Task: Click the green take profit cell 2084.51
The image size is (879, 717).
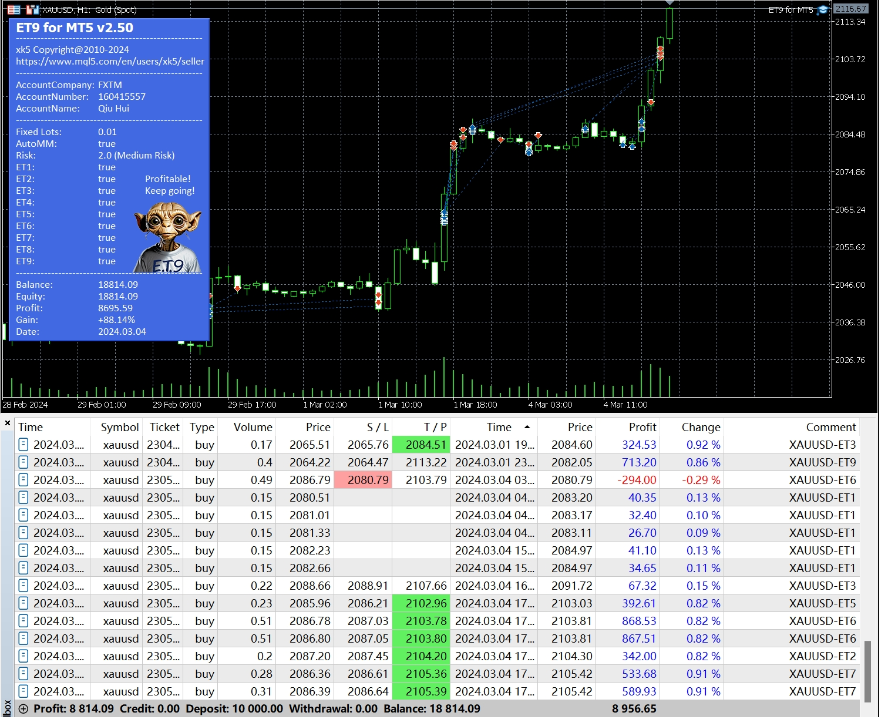Action: tap(421, 445)
